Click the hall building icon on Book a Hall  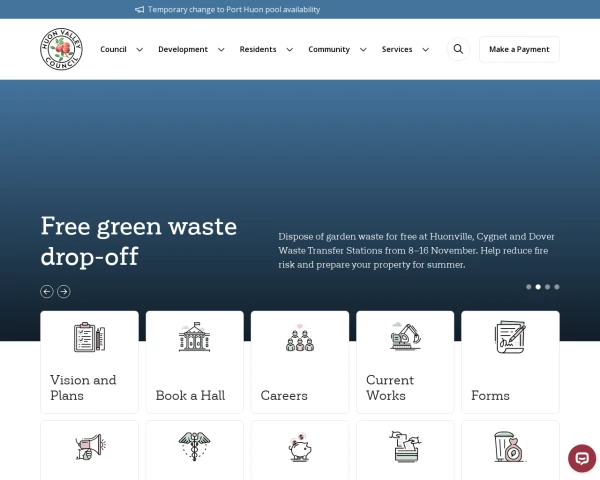click(194, 337)
